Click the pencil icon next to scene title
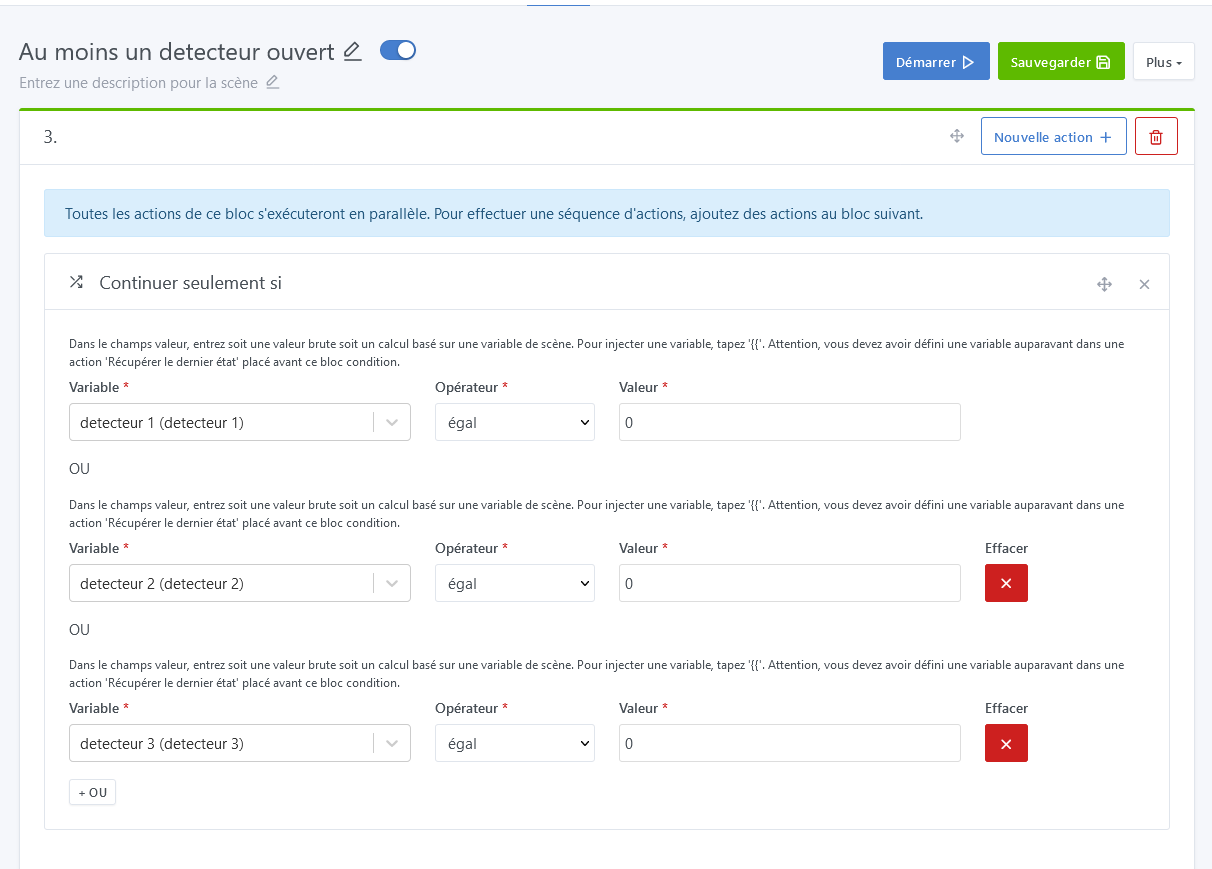Screen dimensions: 1212x869 point(352,51)
